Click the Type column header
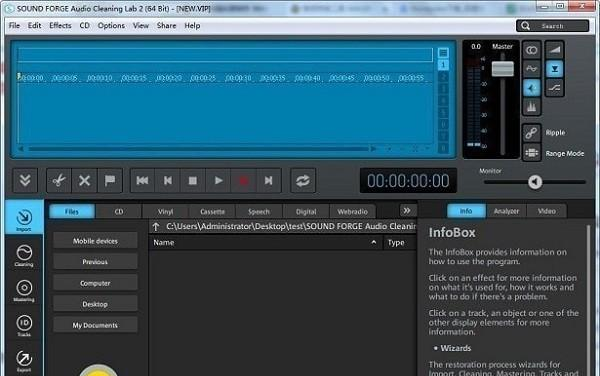The image size is (600, 376). pyautogui.click(x=399, y=243)
